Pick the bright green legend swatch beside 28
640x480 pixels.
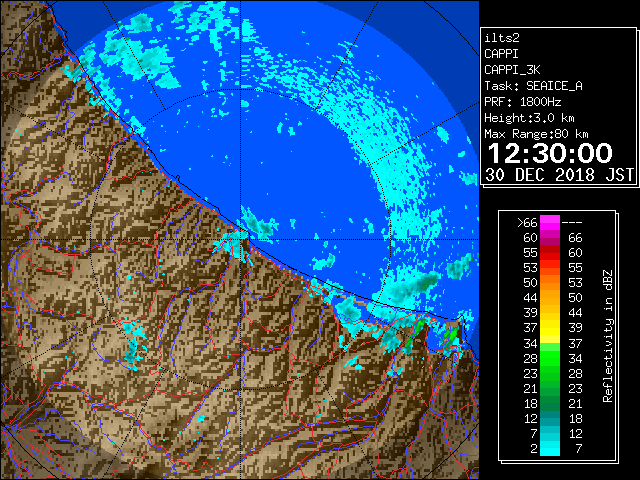550,358
